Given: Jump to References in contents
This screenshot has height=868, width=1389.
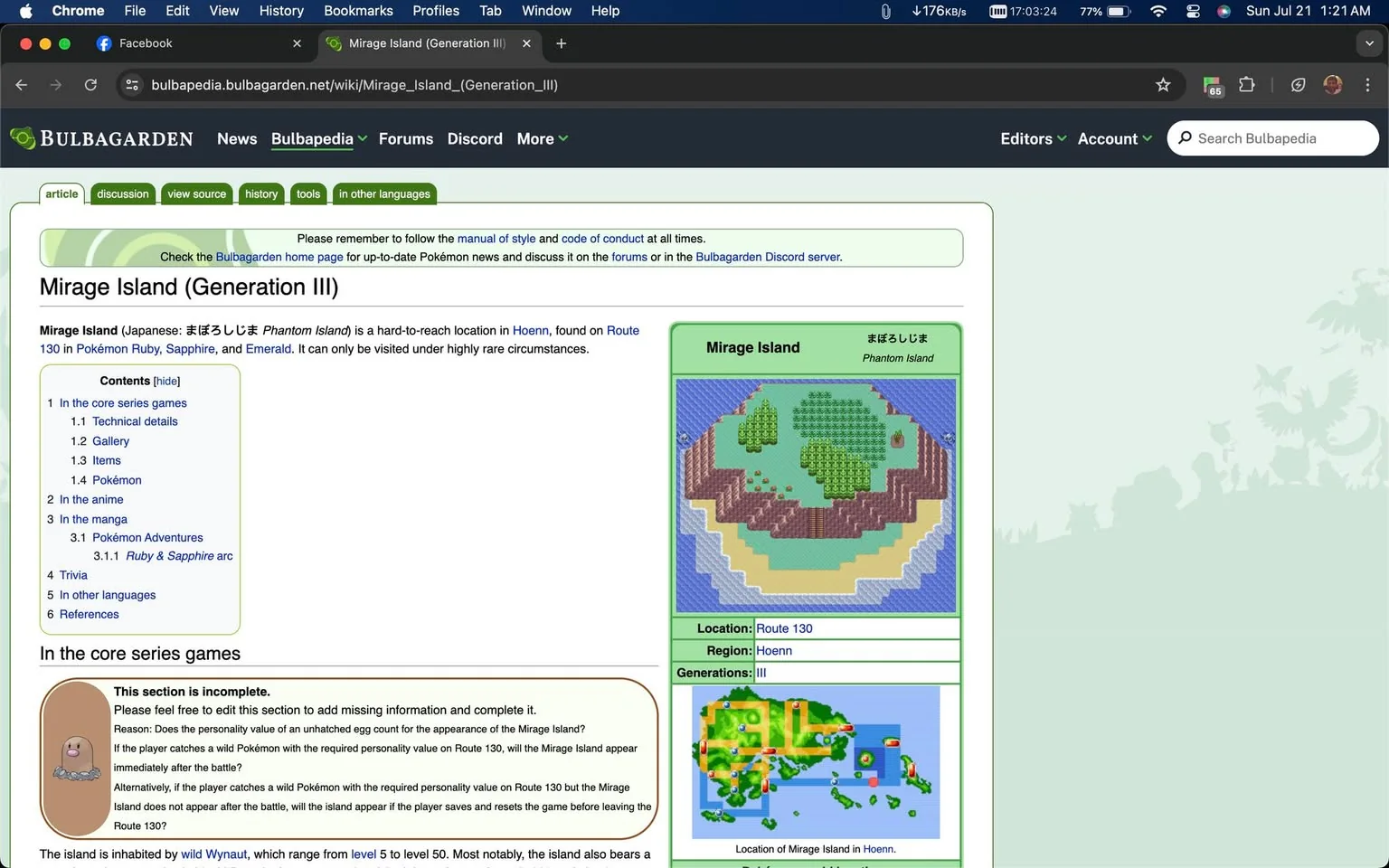Looking at the screenshot, I should pyautogui.click(x=89, y=614).
